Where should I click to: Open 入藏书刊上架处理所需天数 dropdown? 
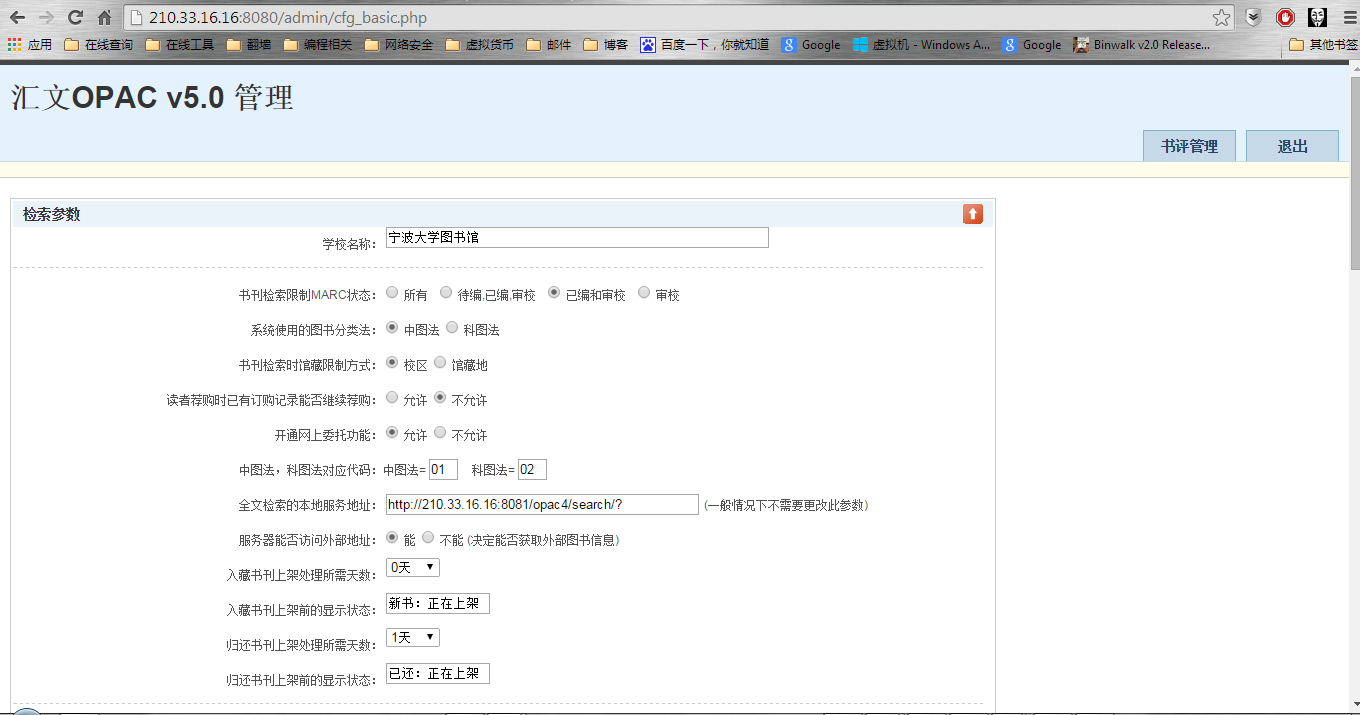tap(412, 567)
